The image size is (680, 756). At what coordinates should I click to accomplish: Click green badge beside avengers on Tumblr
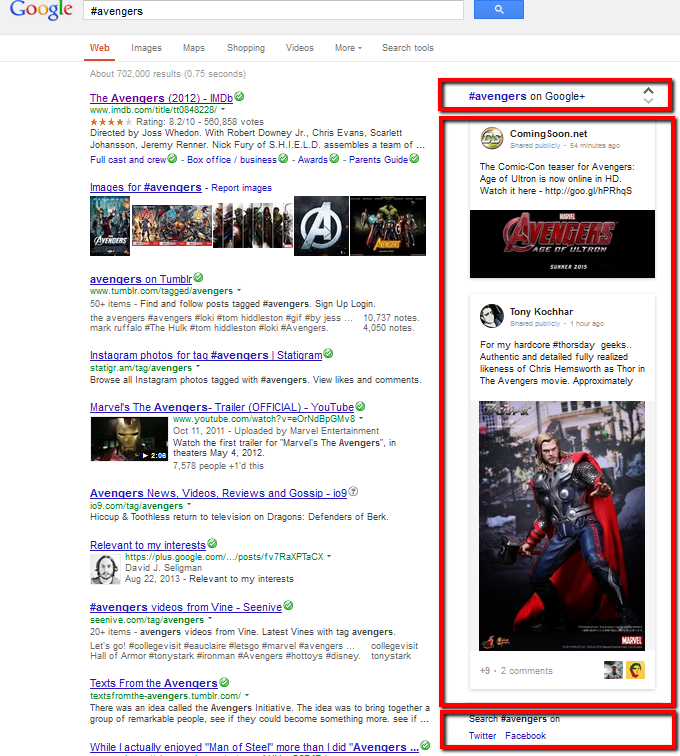198,278
